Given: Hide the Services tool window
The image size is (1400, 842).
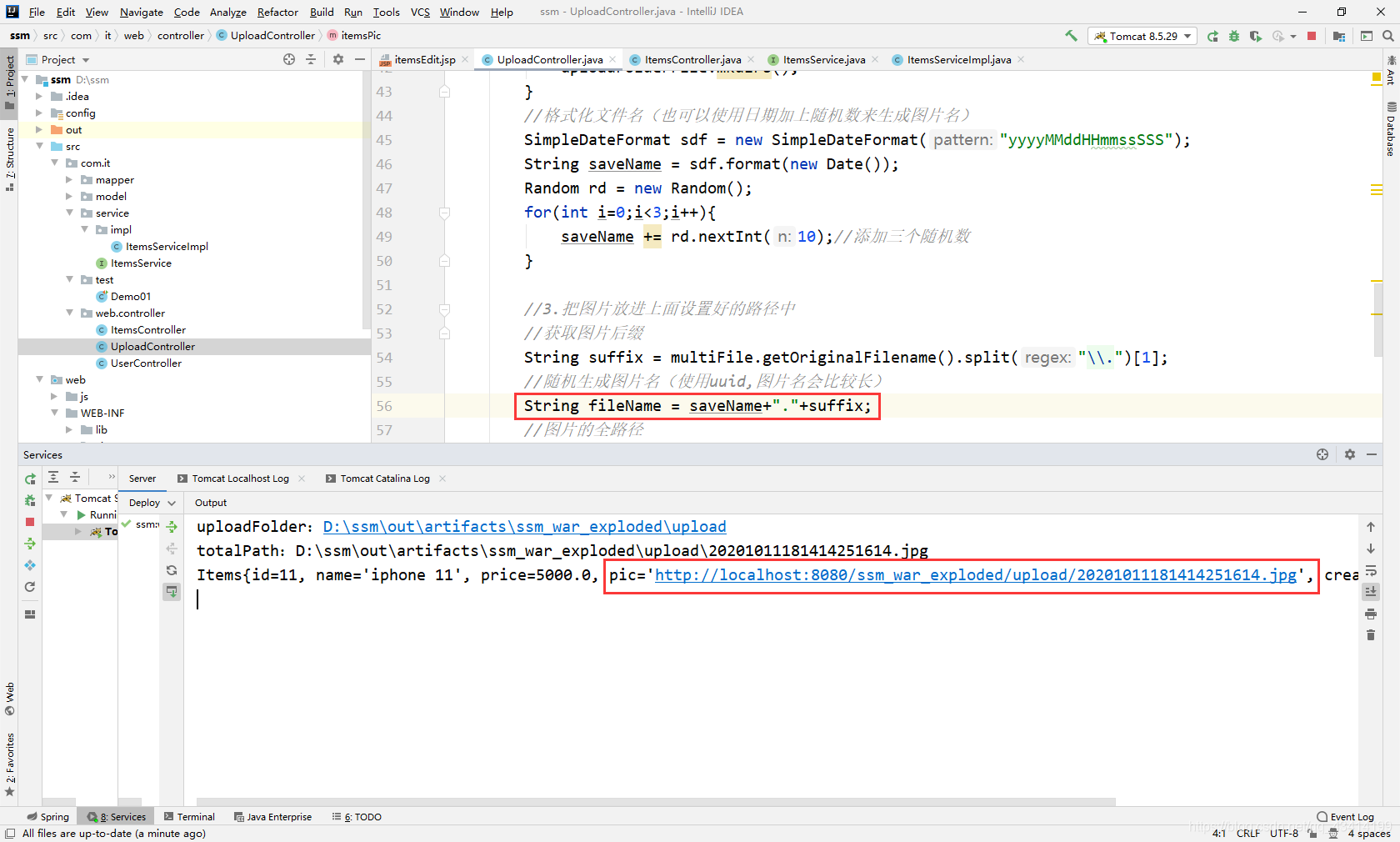Looking at the screenshot, I should click(x=1372, y=454).
